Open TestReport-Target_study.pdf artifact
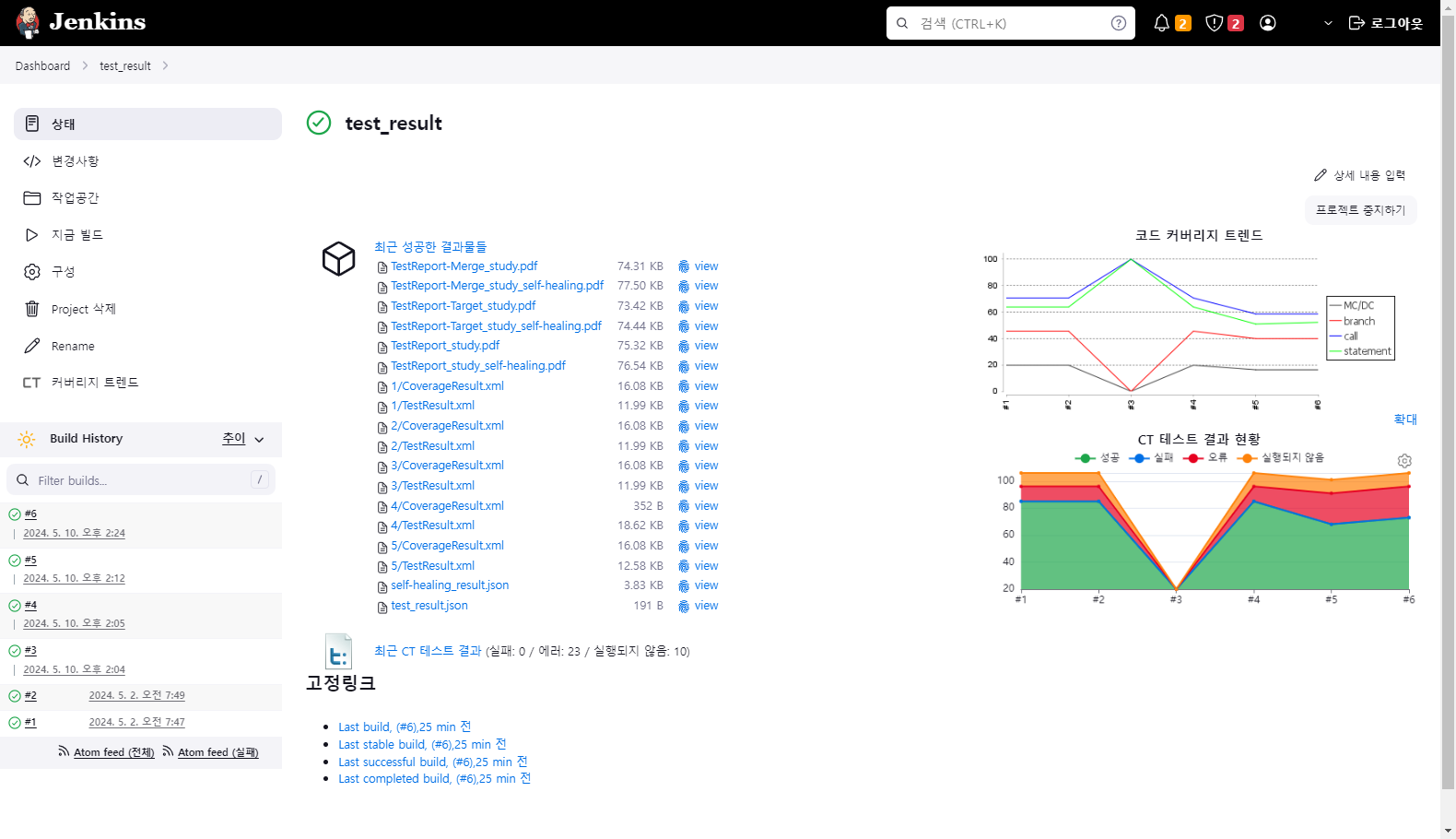Viewport: 1456px width, 839px height. point(463,306)
